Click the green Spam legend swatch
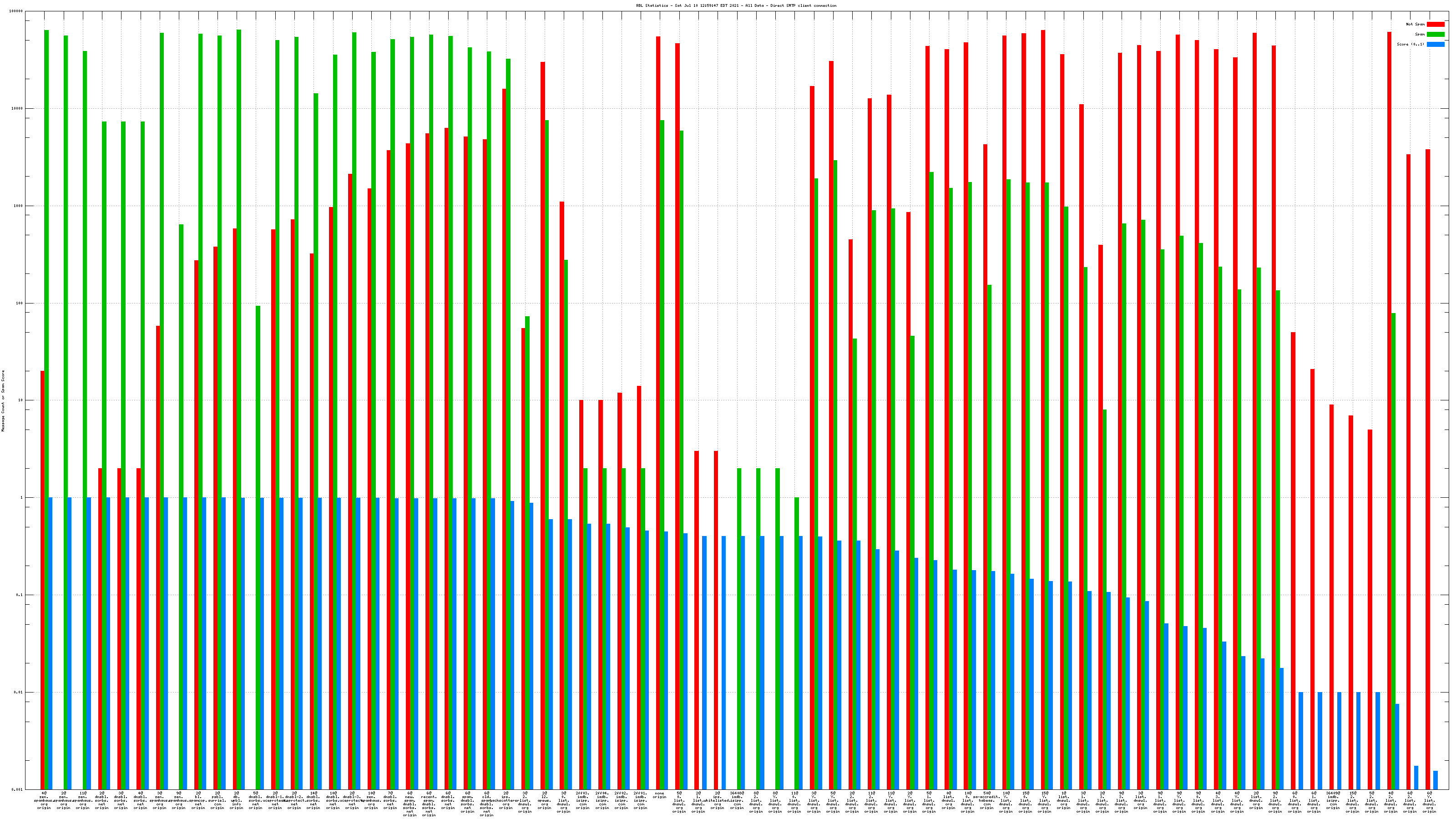This screenshot has width=1456, height=819. click(x=1435, y=35)
